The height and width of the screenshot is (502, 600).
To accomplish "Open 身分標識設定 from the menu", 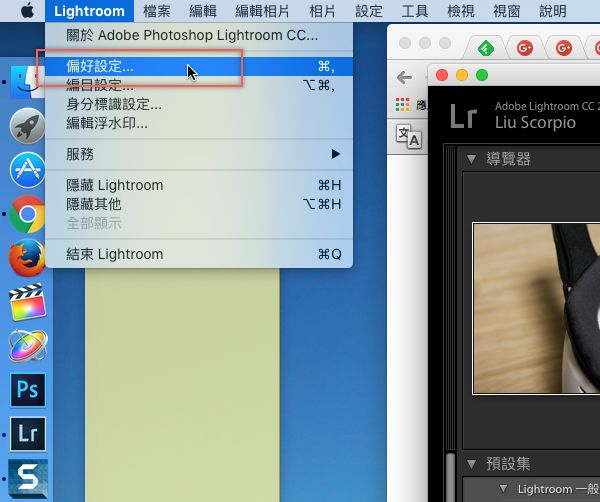I will [x=199, y=104].
